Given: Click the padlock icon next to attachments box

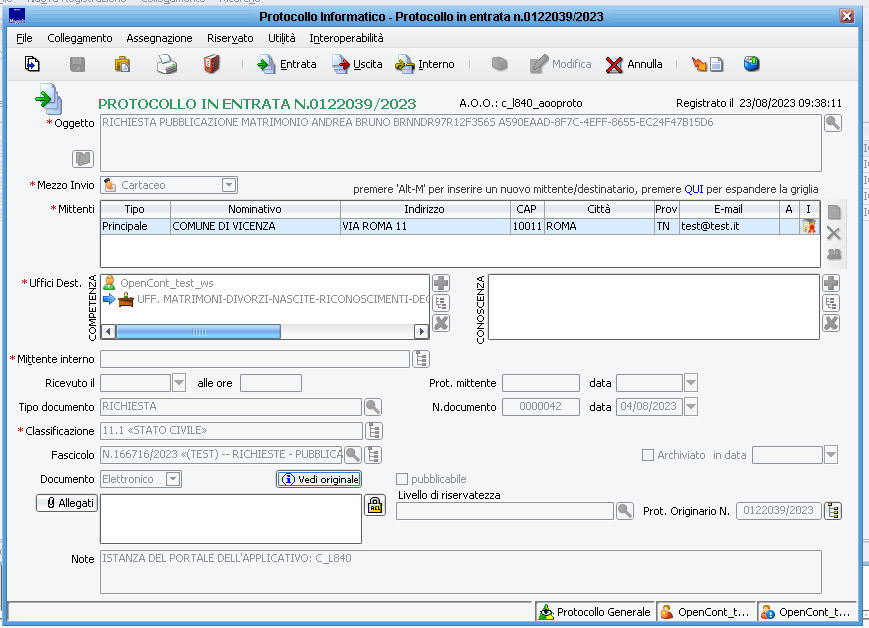Looking at the screenshot, I should [374, 504].
